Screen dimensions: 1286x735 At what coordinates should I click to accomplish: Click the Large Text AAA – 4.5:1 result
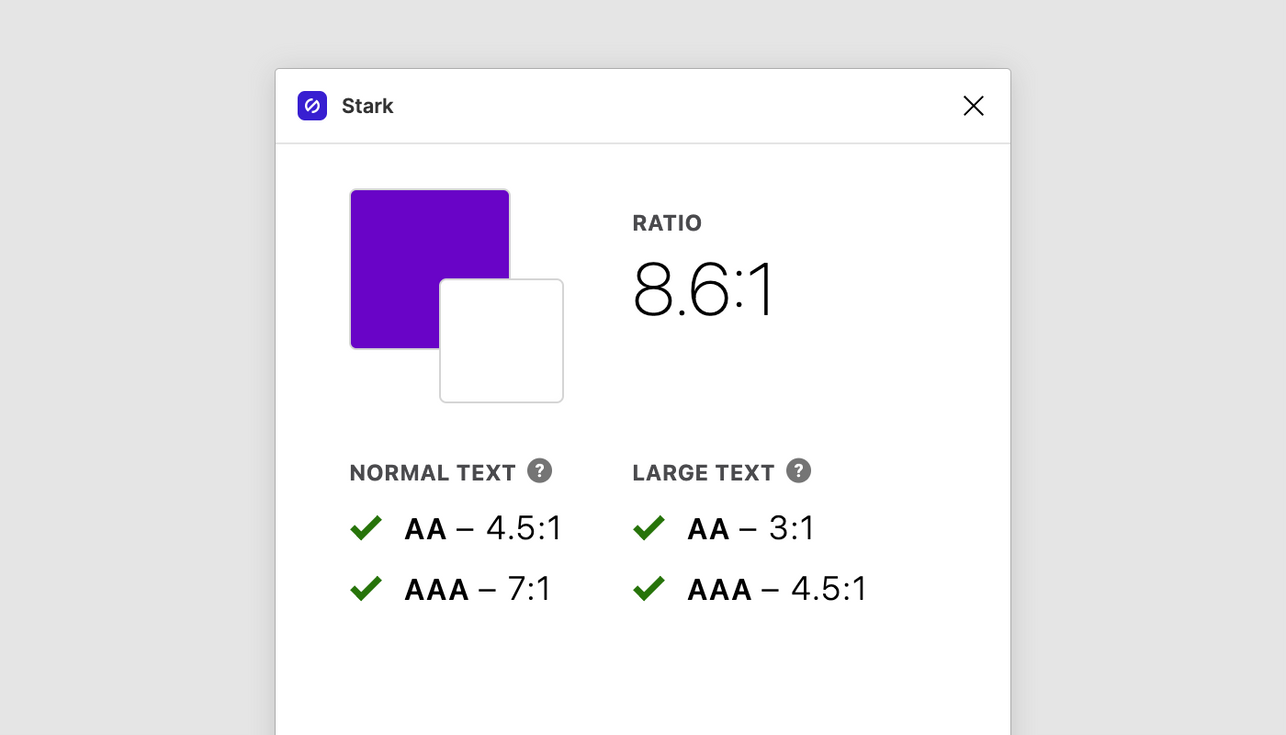(x=777, y=589)
